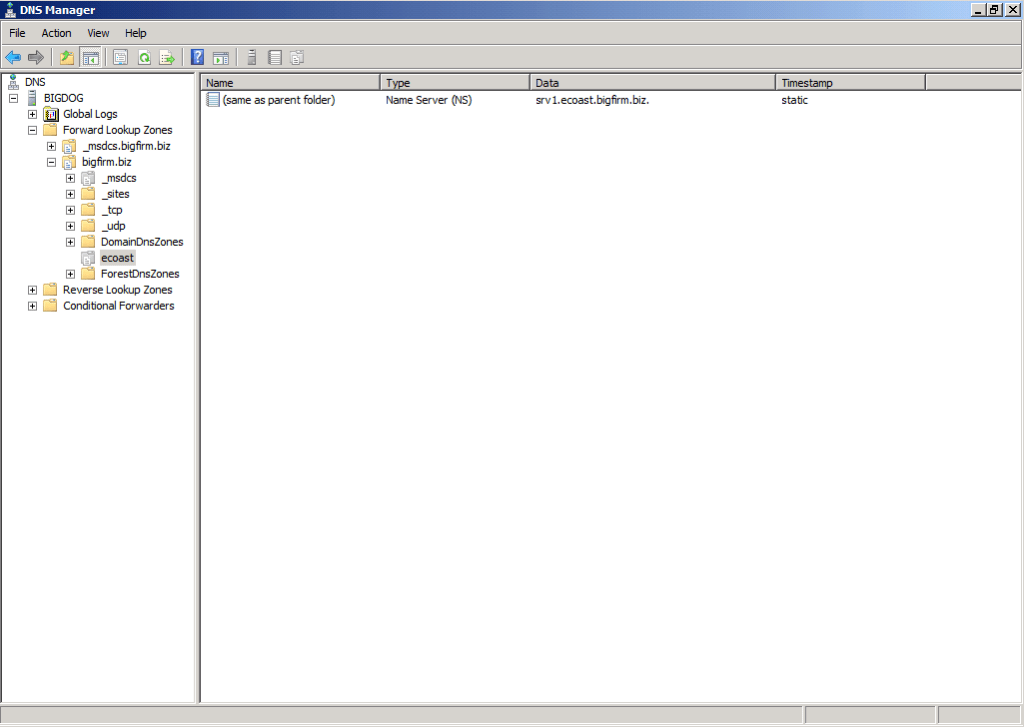Expand Conditional Forwarders
Screen dimensions: 1024x727
point(32,306)
